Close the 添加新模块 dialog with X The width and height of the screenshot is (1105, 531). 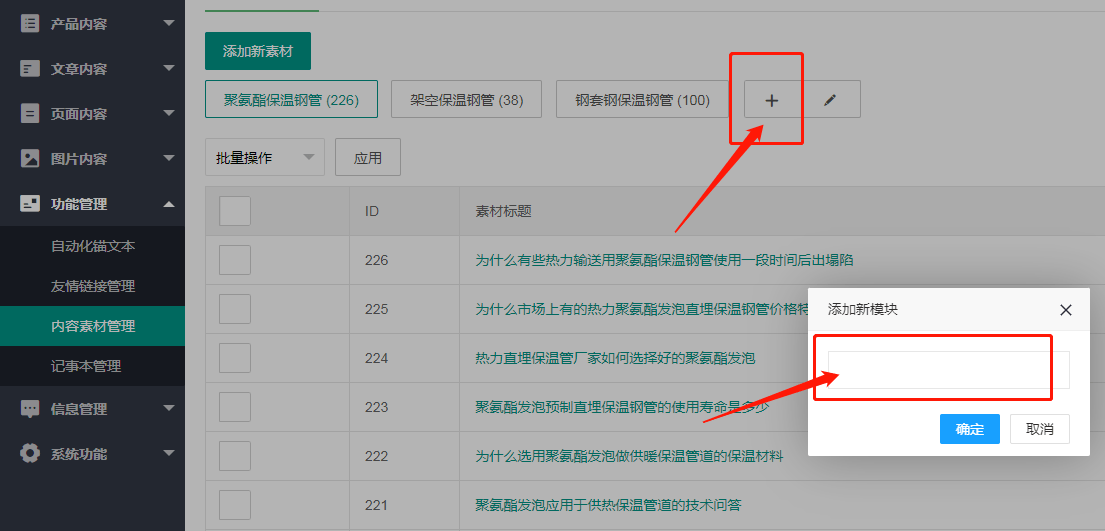click(x=1065, y=310)
